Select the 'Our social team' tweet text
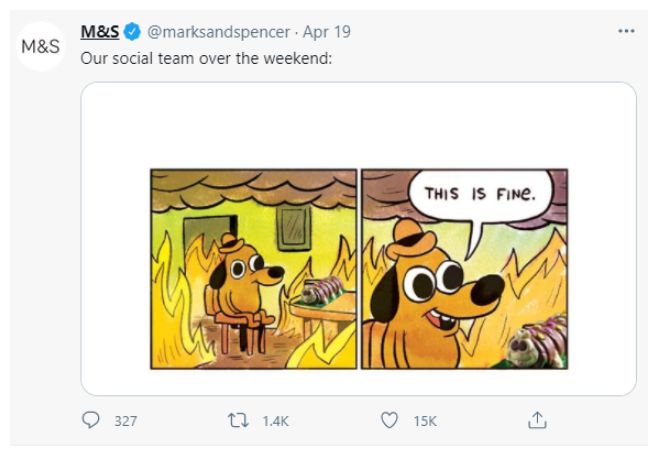660x467 pixels. coord(205,57)
